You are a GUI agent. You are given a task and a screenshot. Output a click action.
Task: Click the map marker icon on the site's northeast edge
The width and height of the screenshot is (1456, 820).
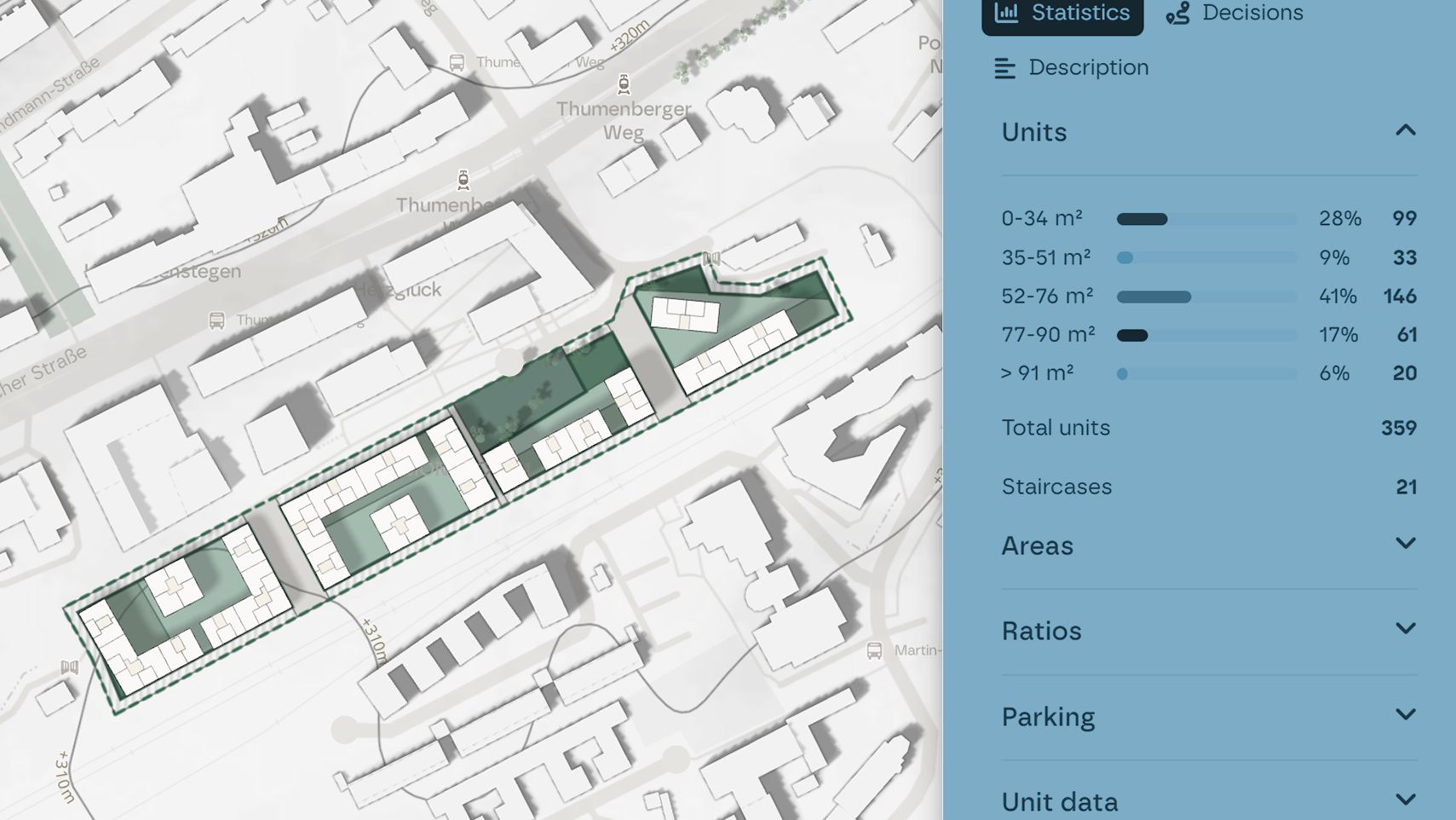[711, 258]
